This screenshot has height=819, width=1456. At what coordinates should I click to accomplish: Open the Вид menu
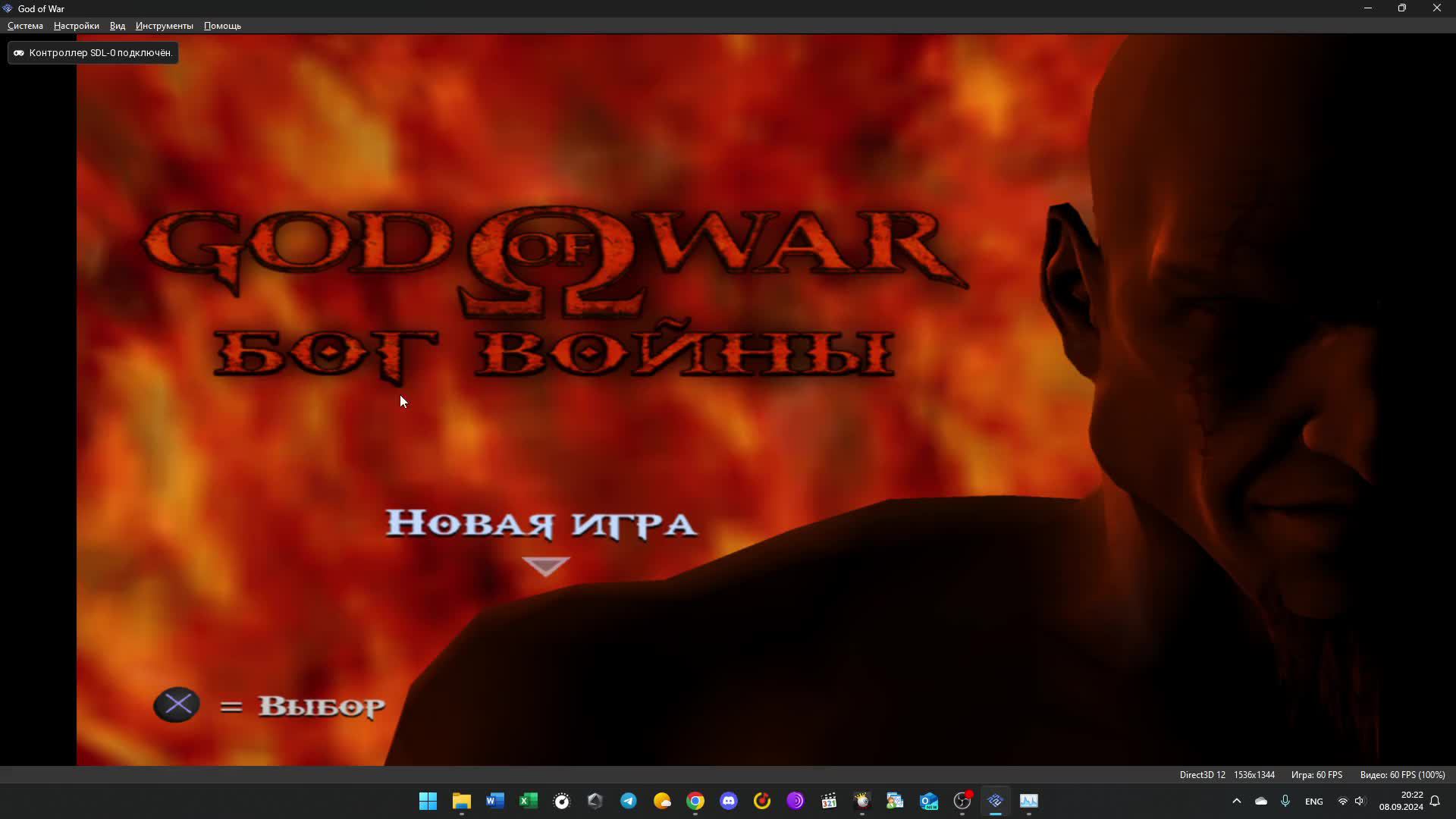117,26
